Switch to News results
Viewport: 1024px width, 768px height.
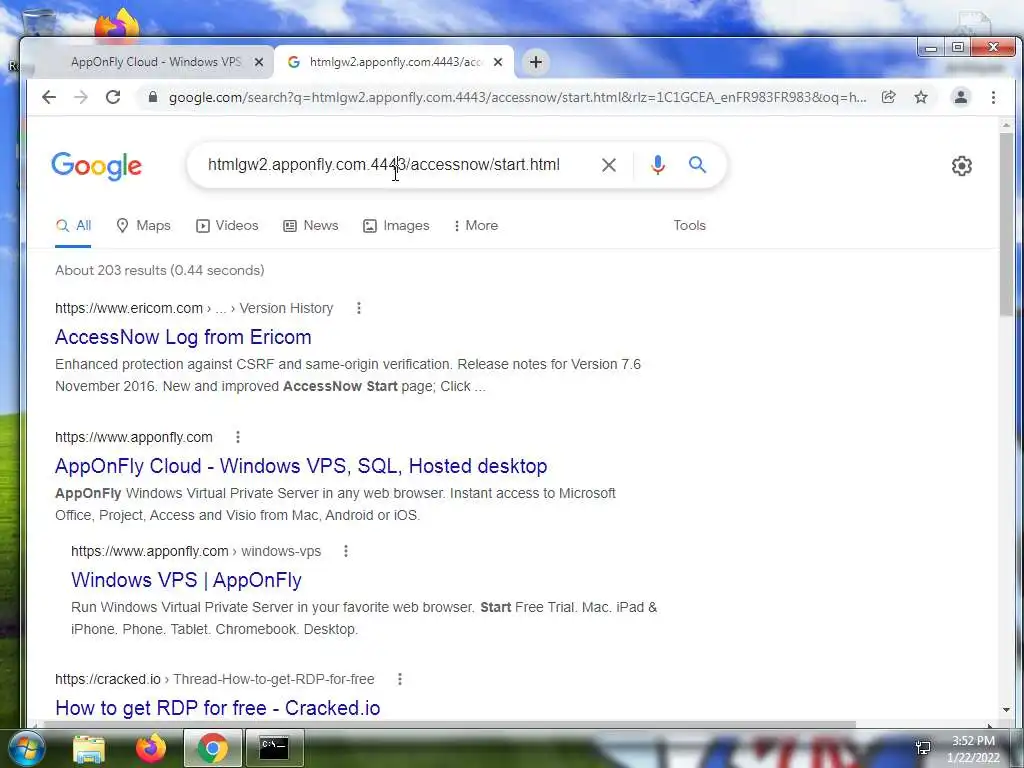click(x=311, y=226)
